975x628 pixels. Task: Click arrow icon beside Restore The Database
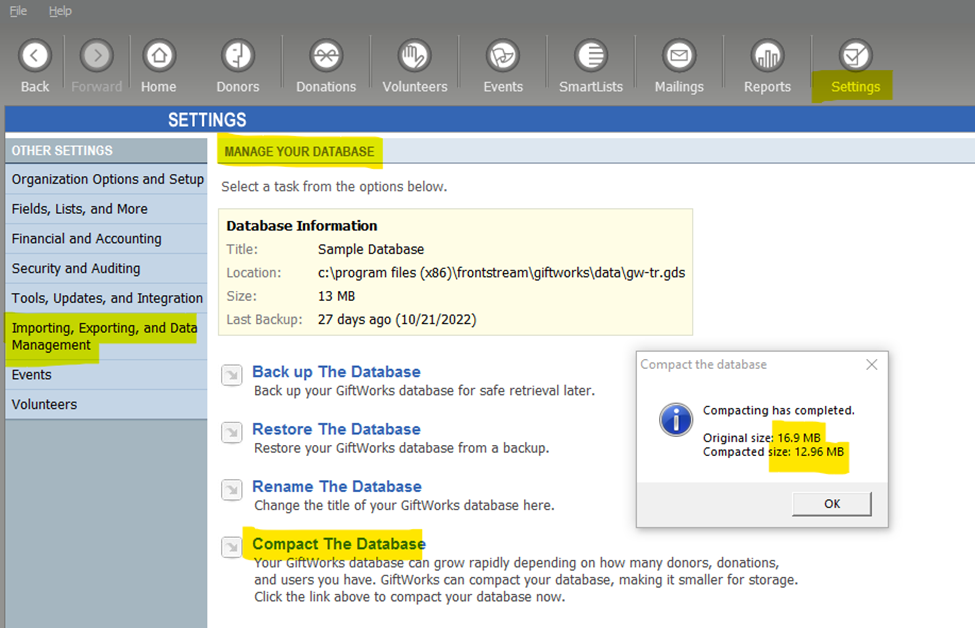click(232, 432)
